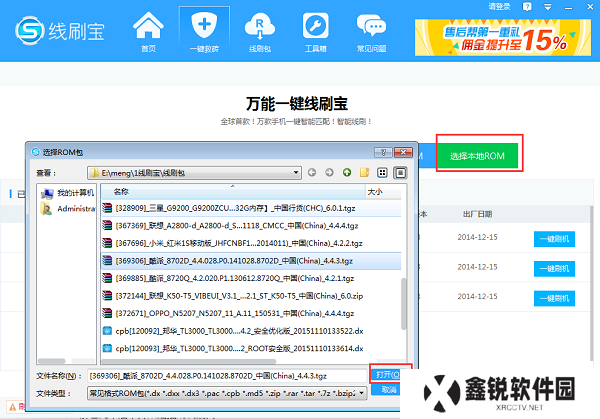600x419 pixels.
Task: Select 我的计算机 in the sidebar
Action: [67, 193]
